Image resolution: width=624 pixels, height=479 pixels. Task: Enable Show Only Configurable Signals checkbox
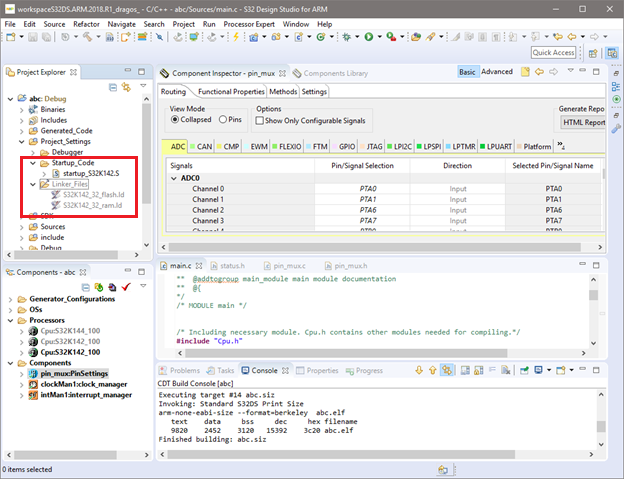pos(259,121)
